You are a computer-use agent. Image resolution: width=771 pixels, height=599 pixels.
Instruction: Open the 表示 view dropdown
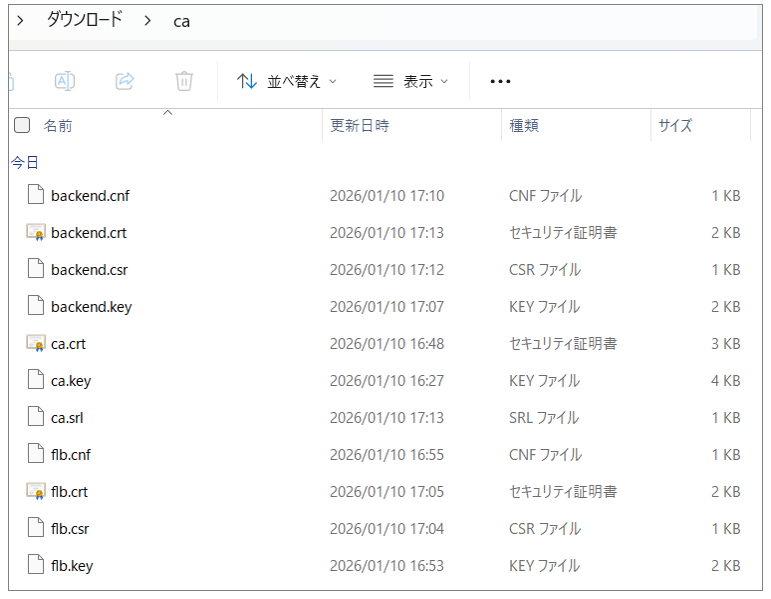[411, 81]
